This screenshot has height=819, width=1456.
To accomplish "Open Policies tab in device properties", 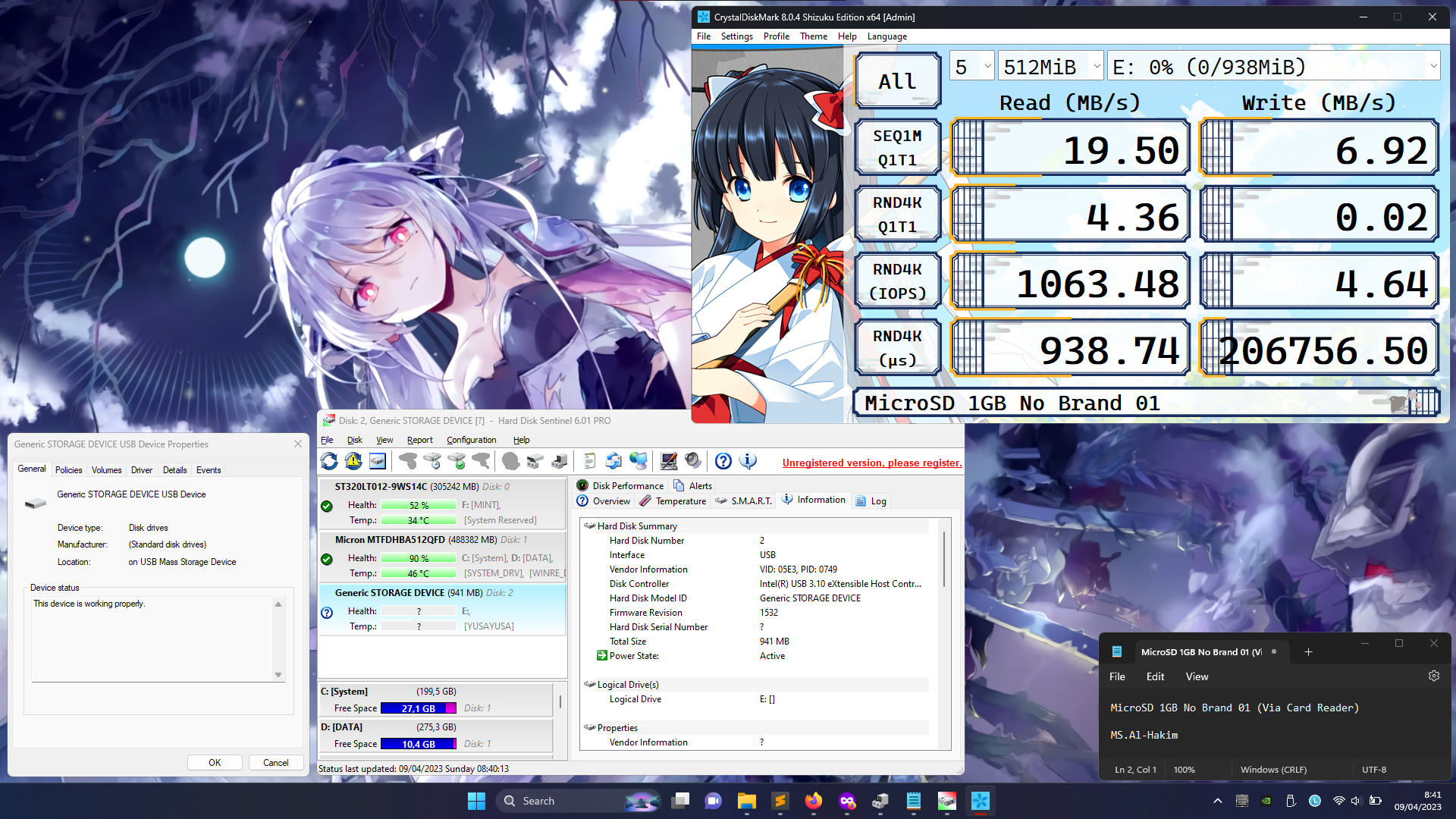I will 68,470.
